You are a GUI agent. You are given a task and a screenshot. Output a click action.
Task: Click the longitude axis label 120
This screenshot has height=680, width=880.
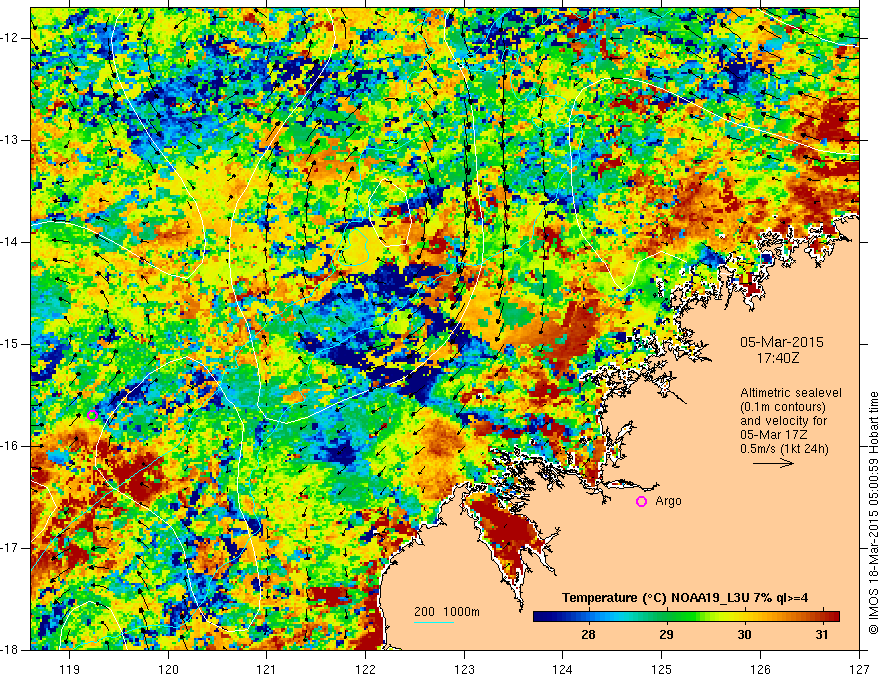[x=168, y=669]
